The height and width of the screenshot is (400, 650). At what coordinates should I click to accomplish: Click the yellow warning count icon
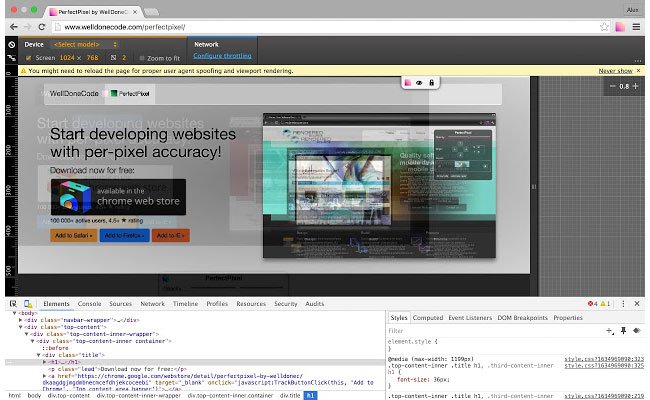click(x=603, y=304)
